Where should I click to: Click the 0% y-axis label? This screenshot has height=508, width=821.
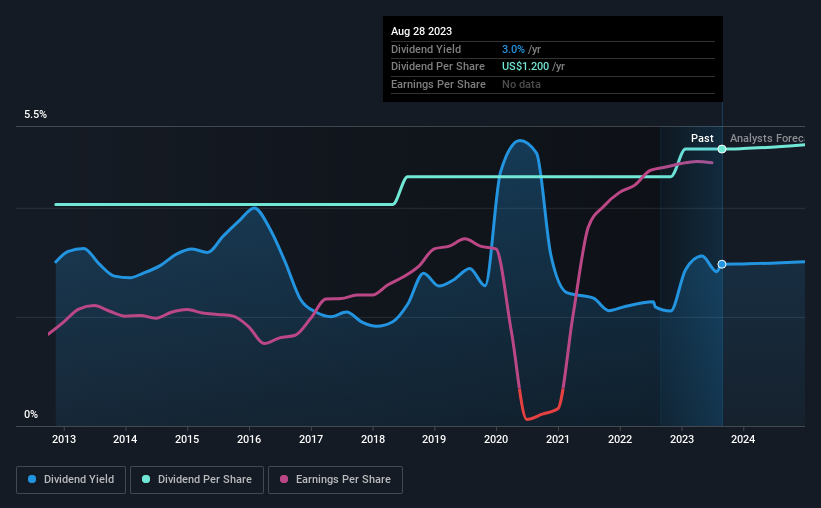click(31, 414)
